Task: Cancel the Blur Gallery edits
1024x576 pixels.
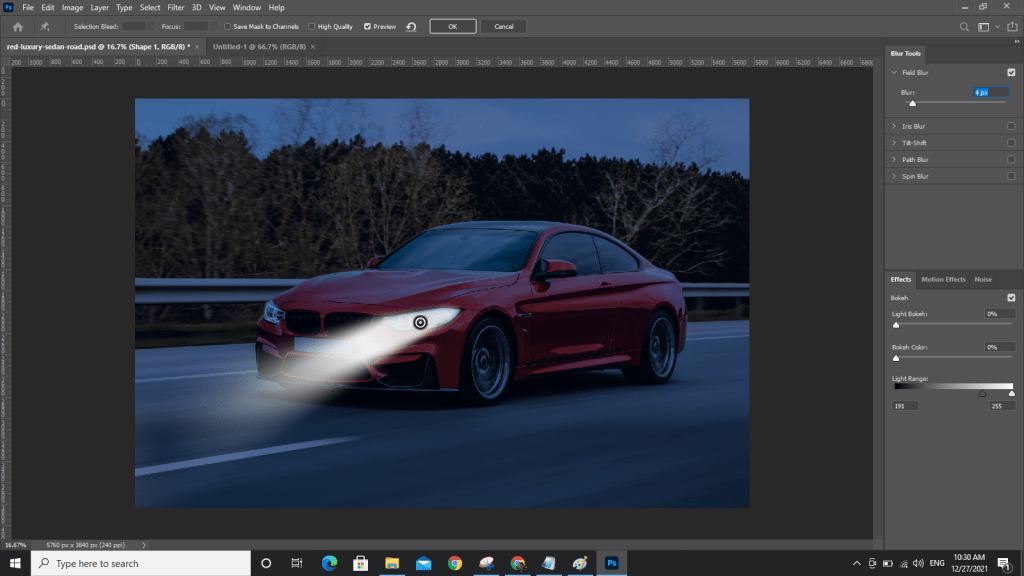Action: 503,26
